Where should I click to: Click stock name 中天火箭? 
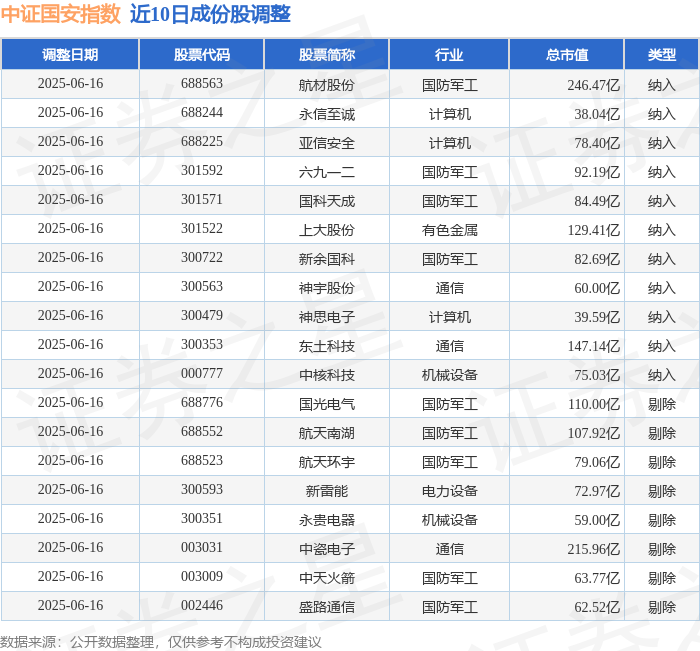[x=327, y=578]
